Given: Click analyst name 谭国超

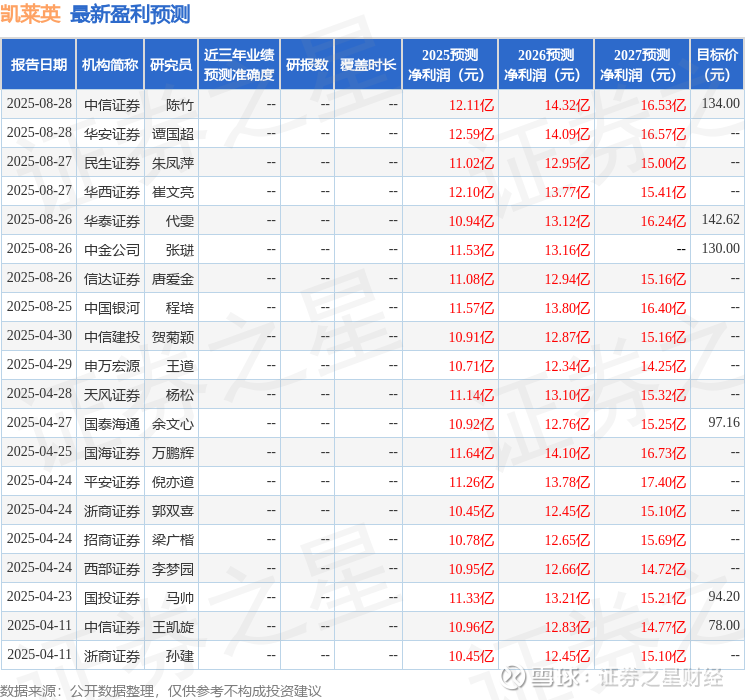Looking at the screenshot, I should pos(172,134).
